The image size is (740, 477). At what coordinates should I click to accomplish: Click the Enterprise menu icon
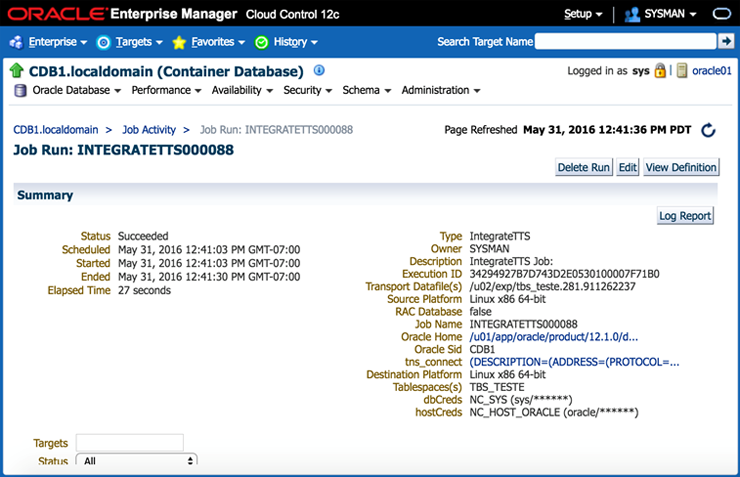click(x=16, y=42)
